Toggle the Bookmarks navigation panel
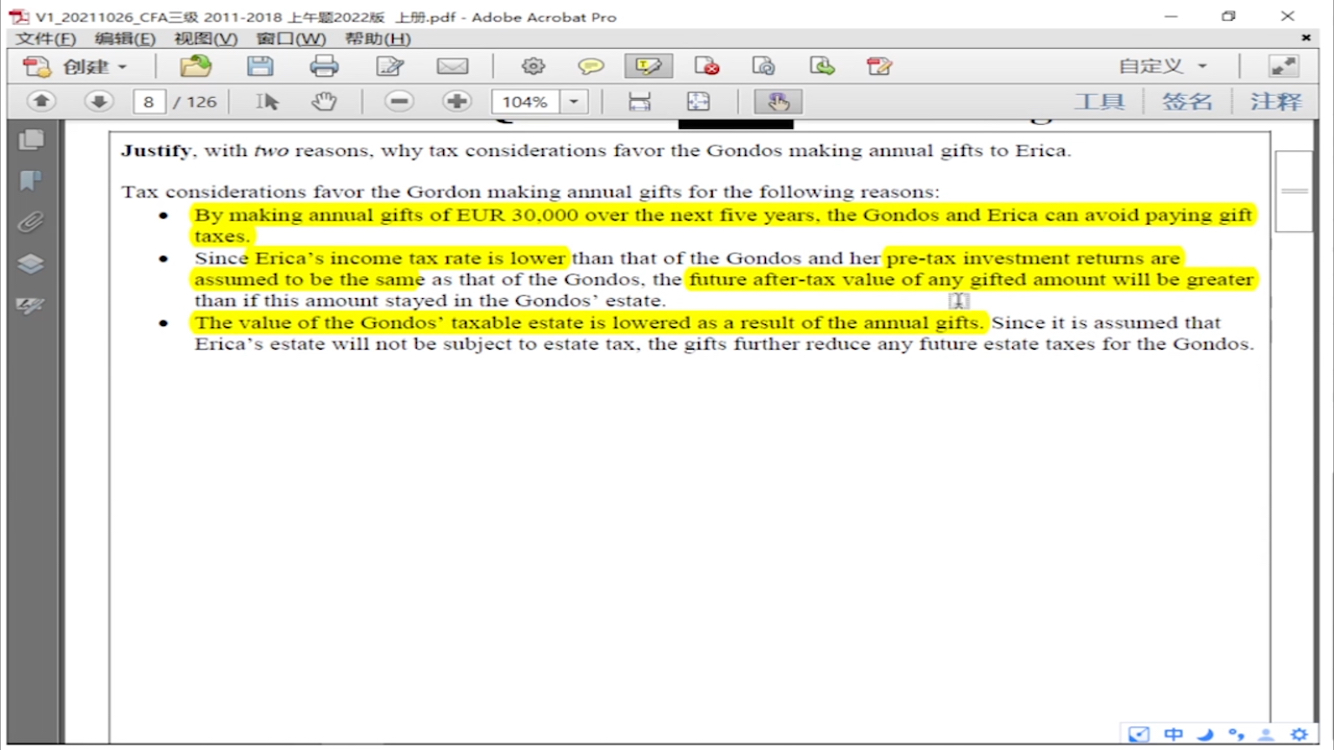Screen dimensions: 1334x750 31,181
